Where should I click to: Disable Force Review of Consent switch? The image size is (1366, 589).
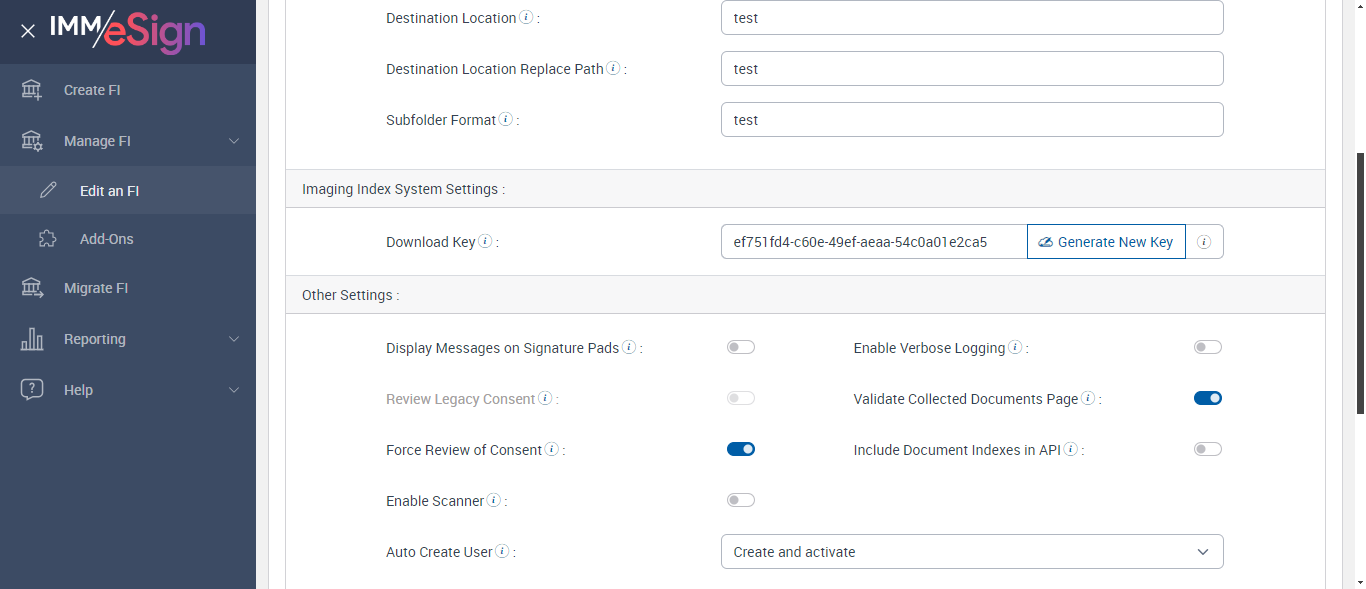point(741,450)
